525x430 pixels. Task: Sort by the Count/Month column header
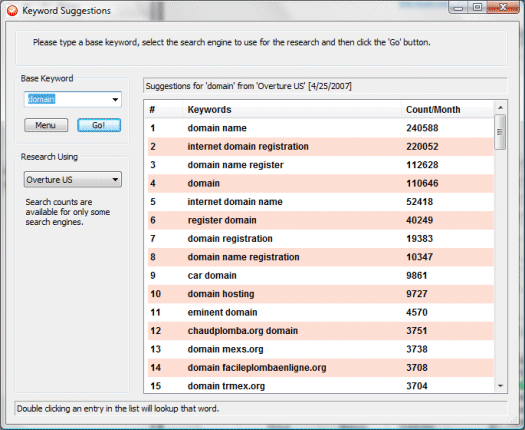[447, 110]
